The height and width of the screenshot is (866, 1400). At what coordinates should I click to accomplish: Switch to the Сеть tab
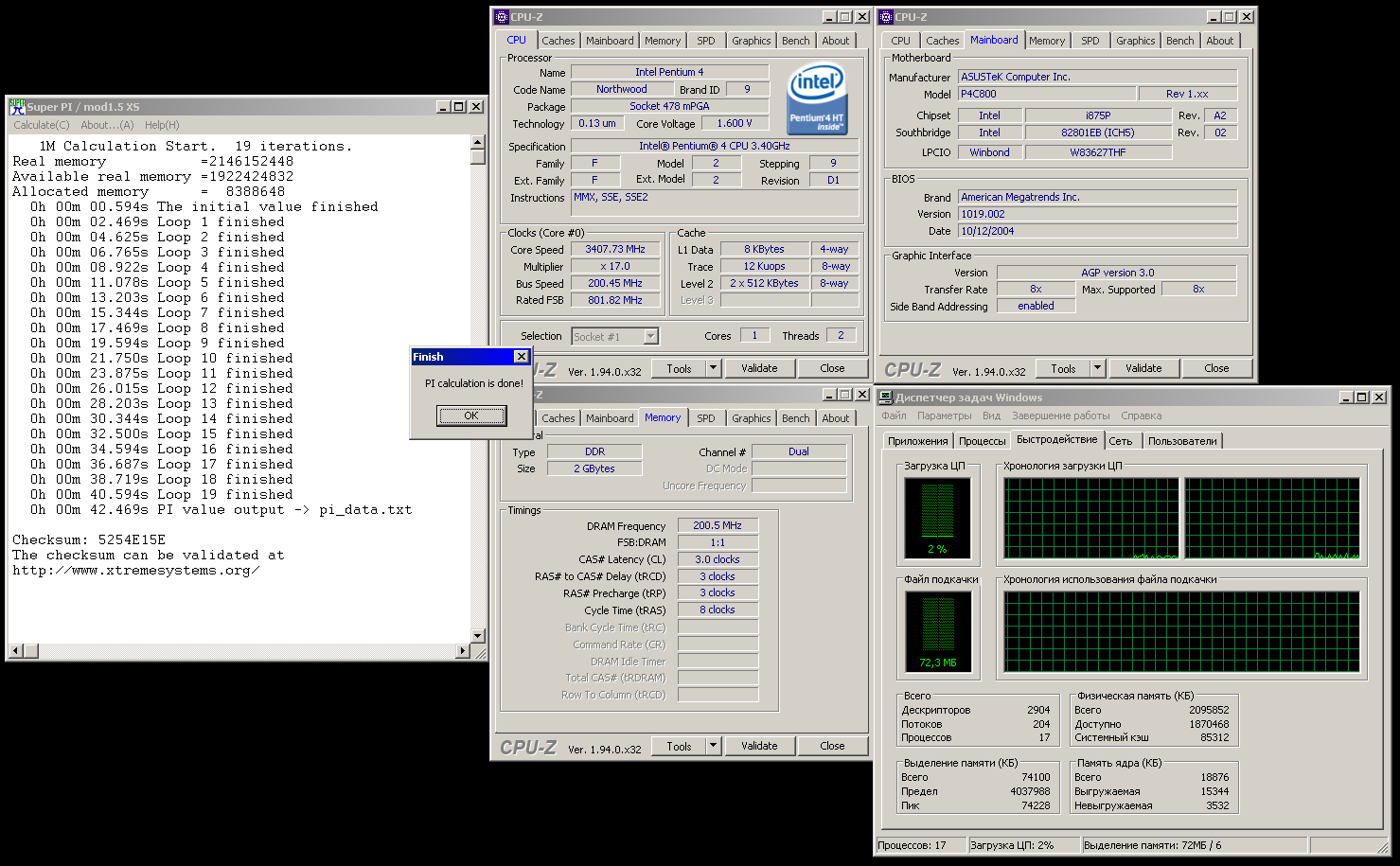click(x=1121, y=441)
